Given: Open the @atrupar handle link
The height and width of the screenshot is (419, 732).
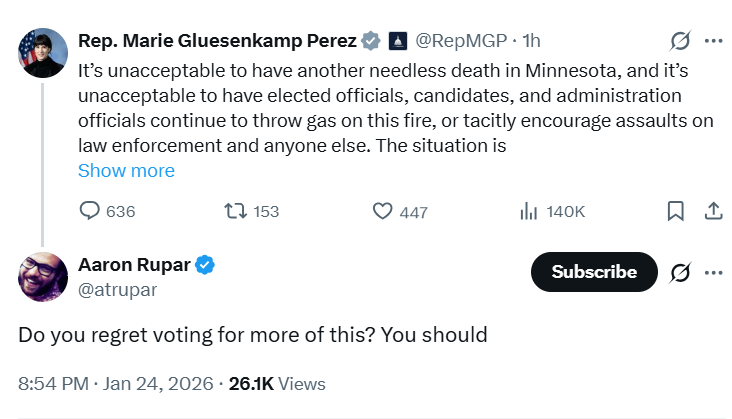Looking at the screenshot, I should 117,290.
